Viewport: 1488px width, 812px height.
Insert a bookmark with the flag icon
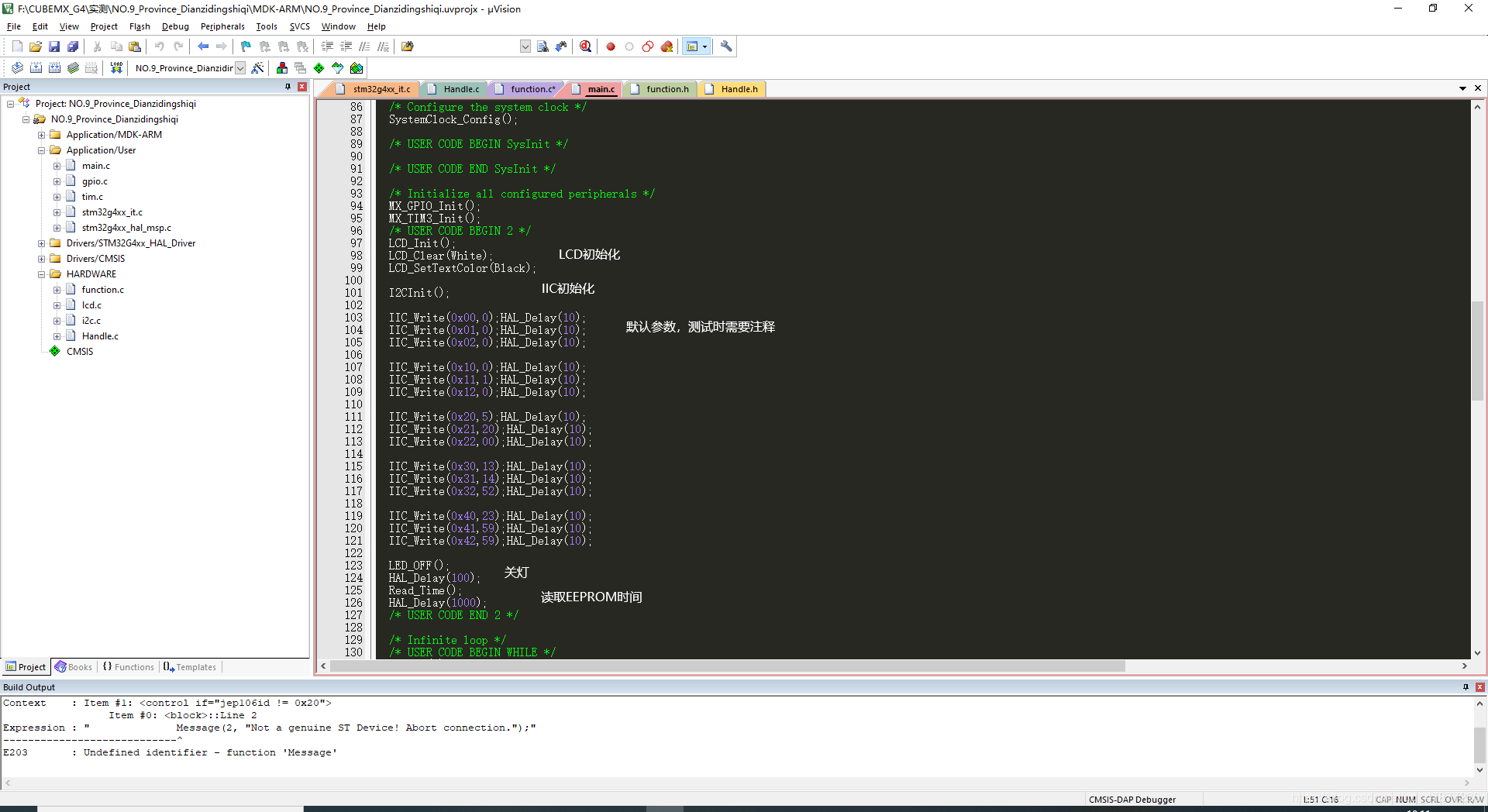pos(246,46)
